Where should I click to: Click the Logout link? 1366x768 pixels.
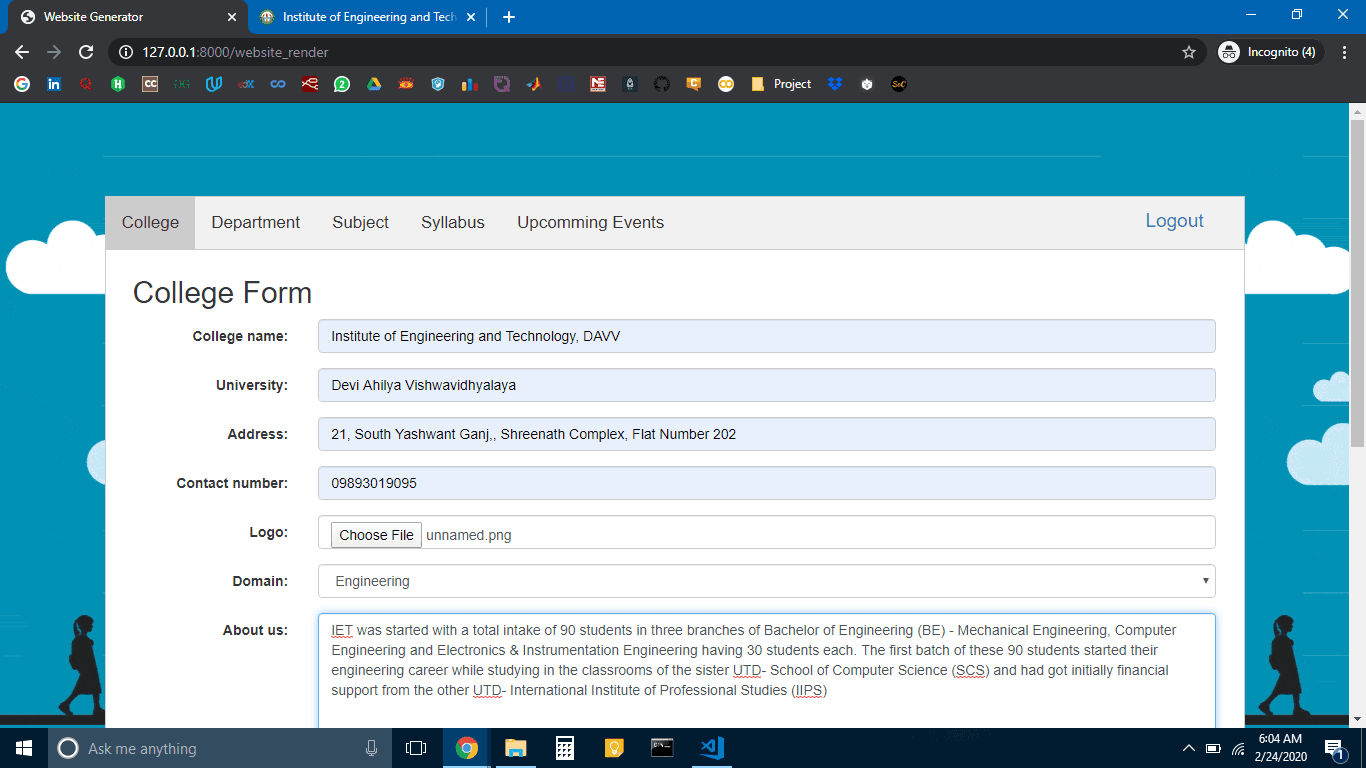pos(1175,221)
